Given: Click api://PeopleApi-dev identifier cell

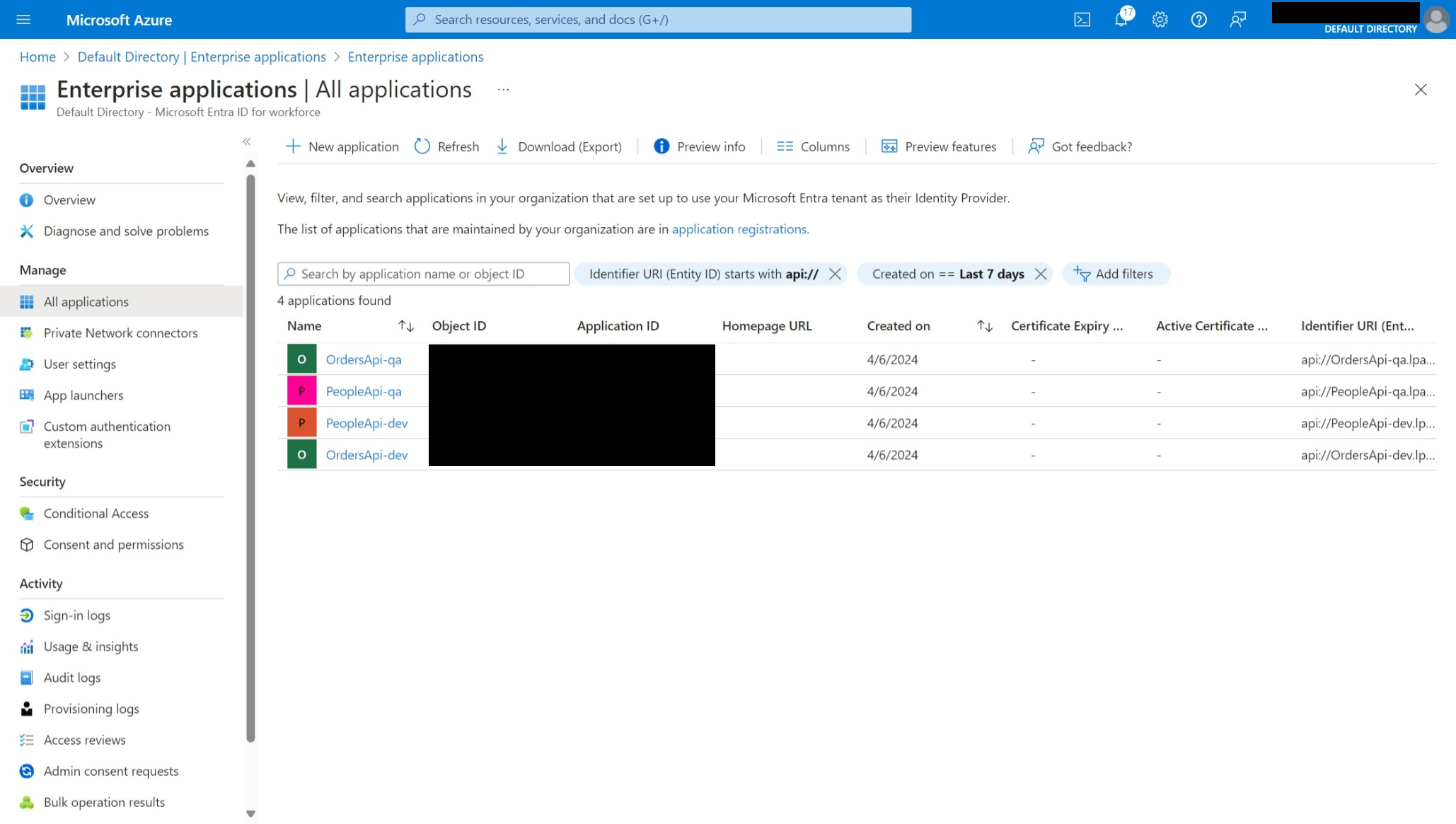Looking at the screenshot, I should (1368, 423).
